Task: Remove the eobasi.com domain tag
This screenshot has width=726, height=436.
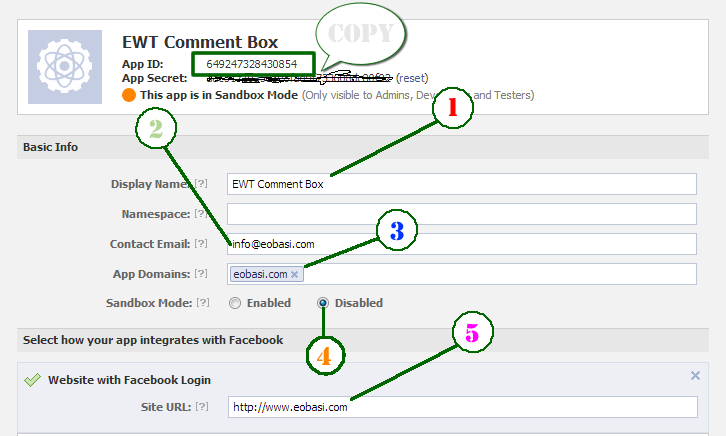Action: 295,274
